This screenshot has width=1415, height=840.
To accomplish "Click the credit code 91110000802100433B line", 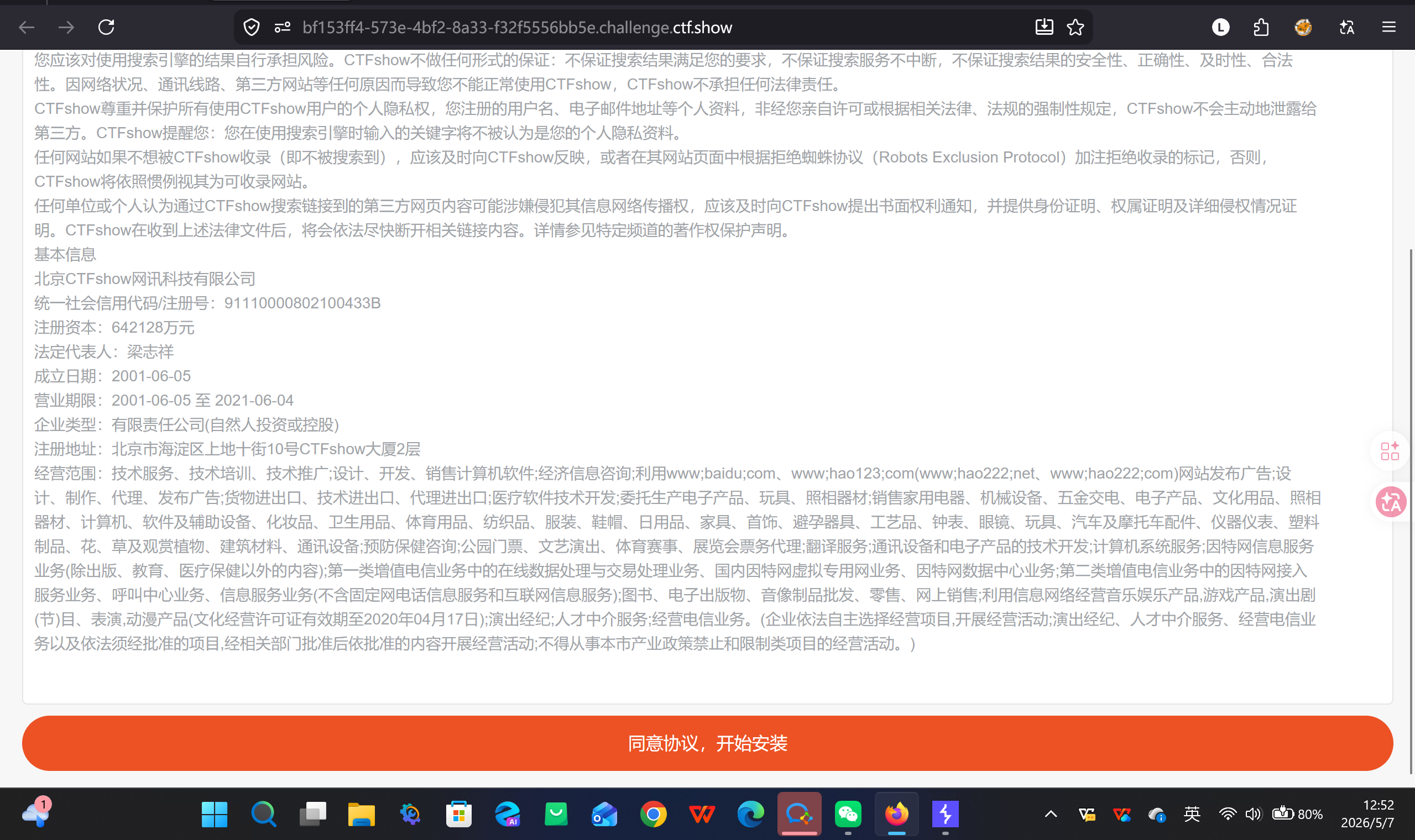I will pos(207,303).
